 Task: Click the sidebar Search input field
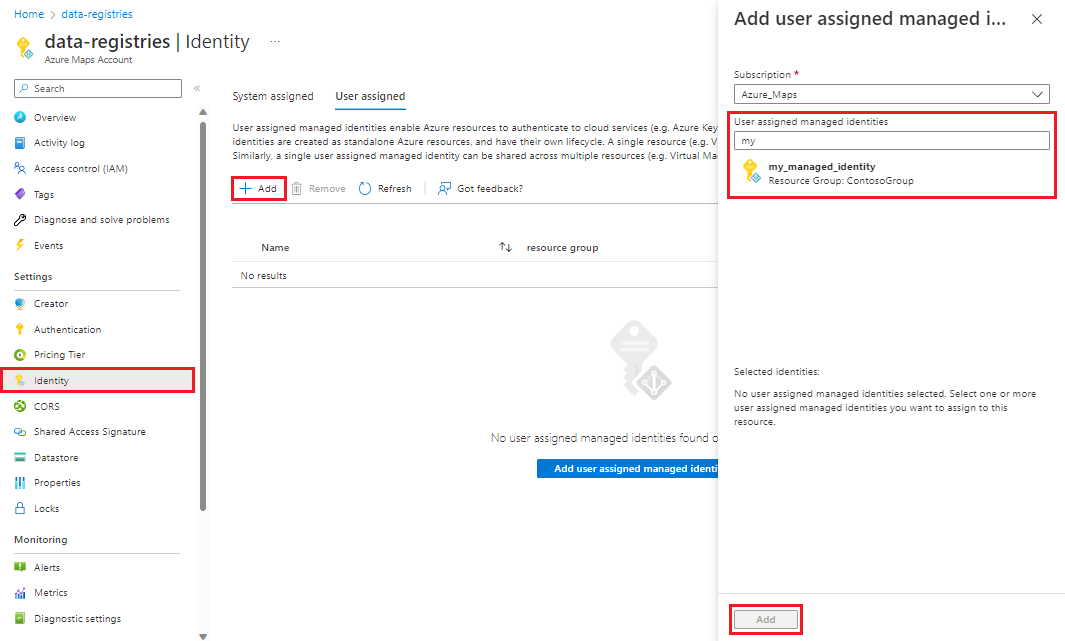(x=98, y=88)
